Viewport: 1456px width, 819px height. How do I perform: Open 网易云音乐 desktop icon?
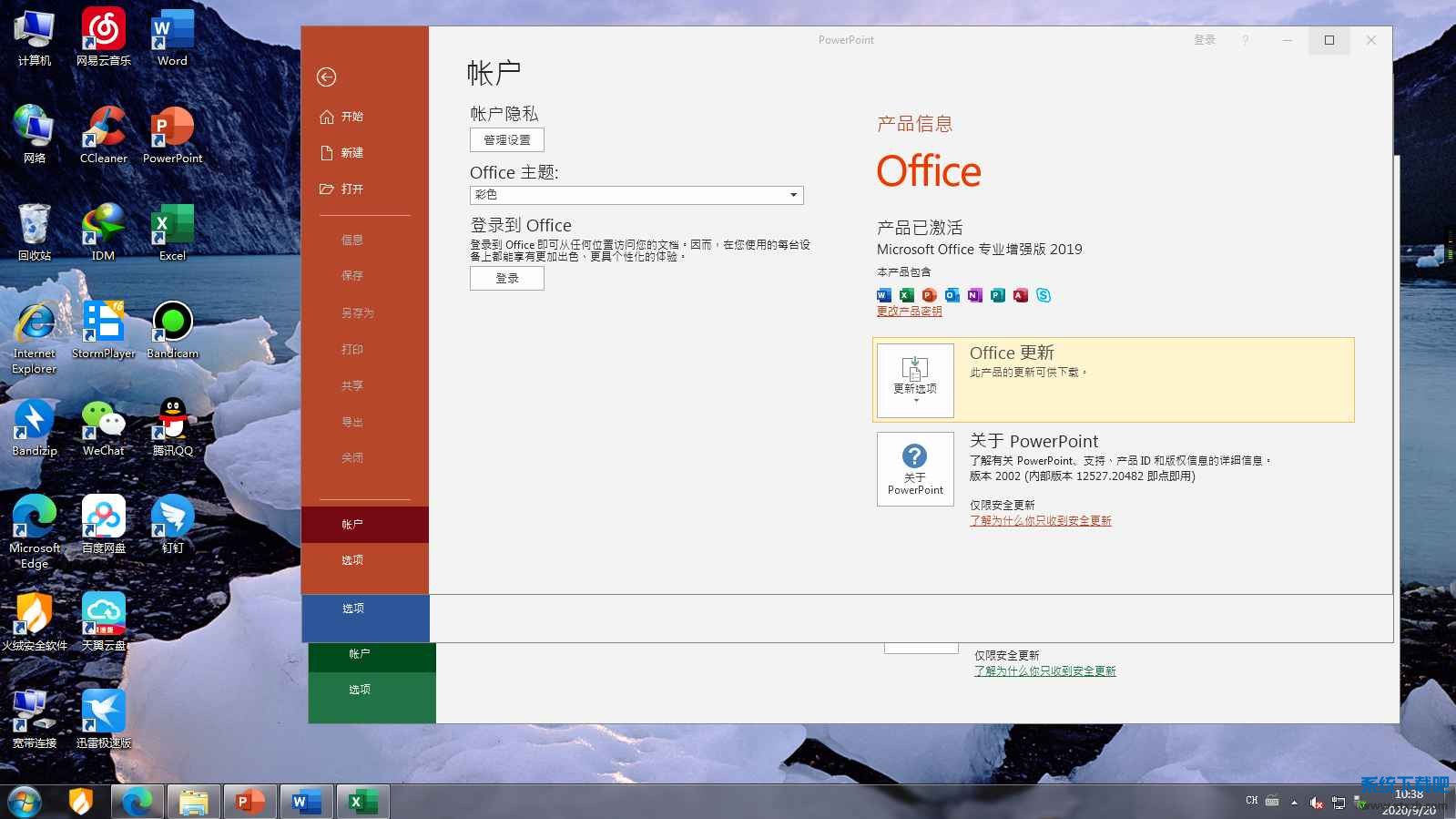coord(104,37)
